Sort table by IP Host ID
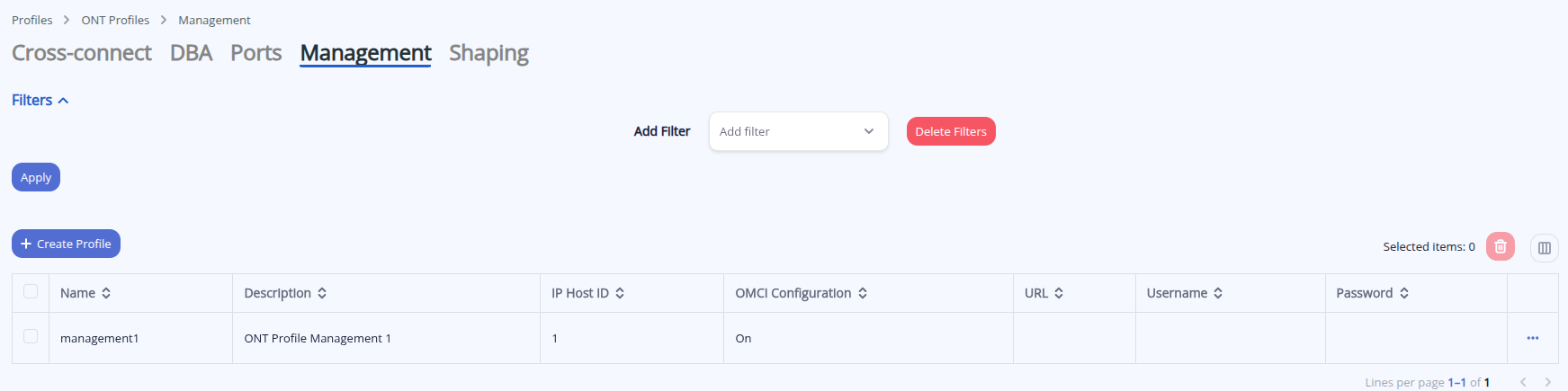 tap(620, 293)
